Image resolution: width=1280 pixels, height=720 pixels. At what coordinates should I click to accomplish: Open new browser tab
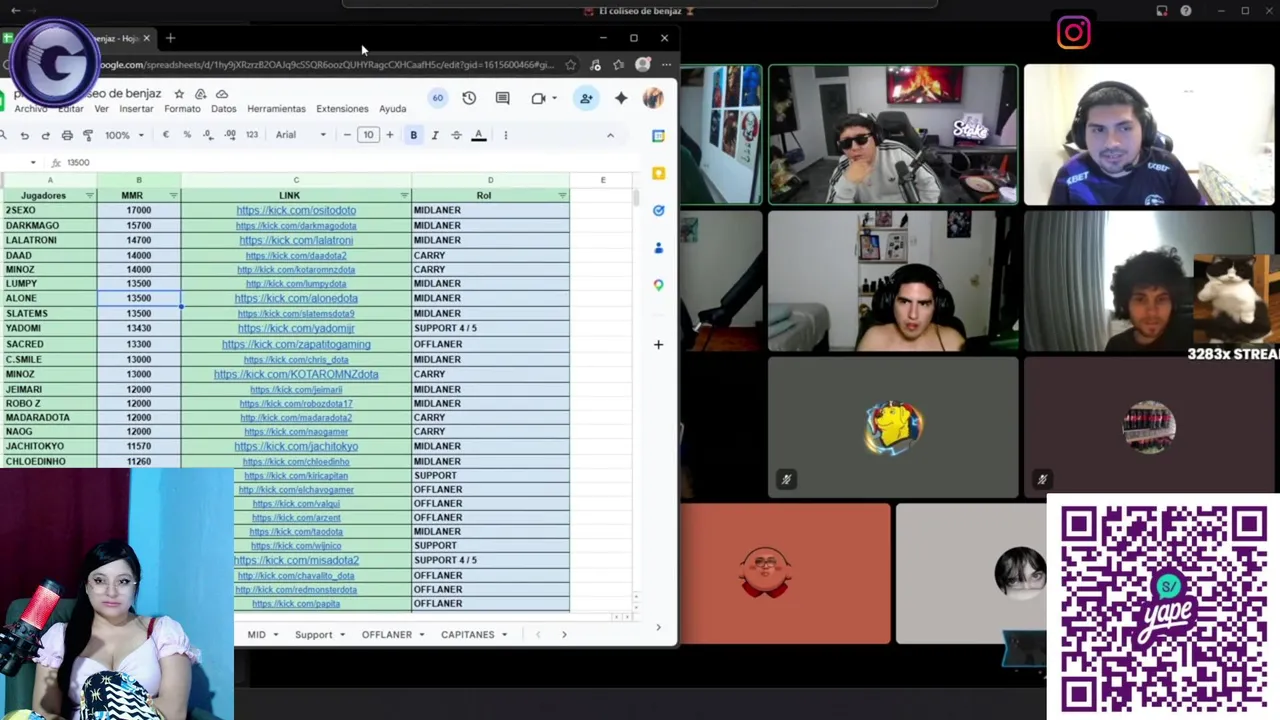pyautogui.click(x=170, y=38)
